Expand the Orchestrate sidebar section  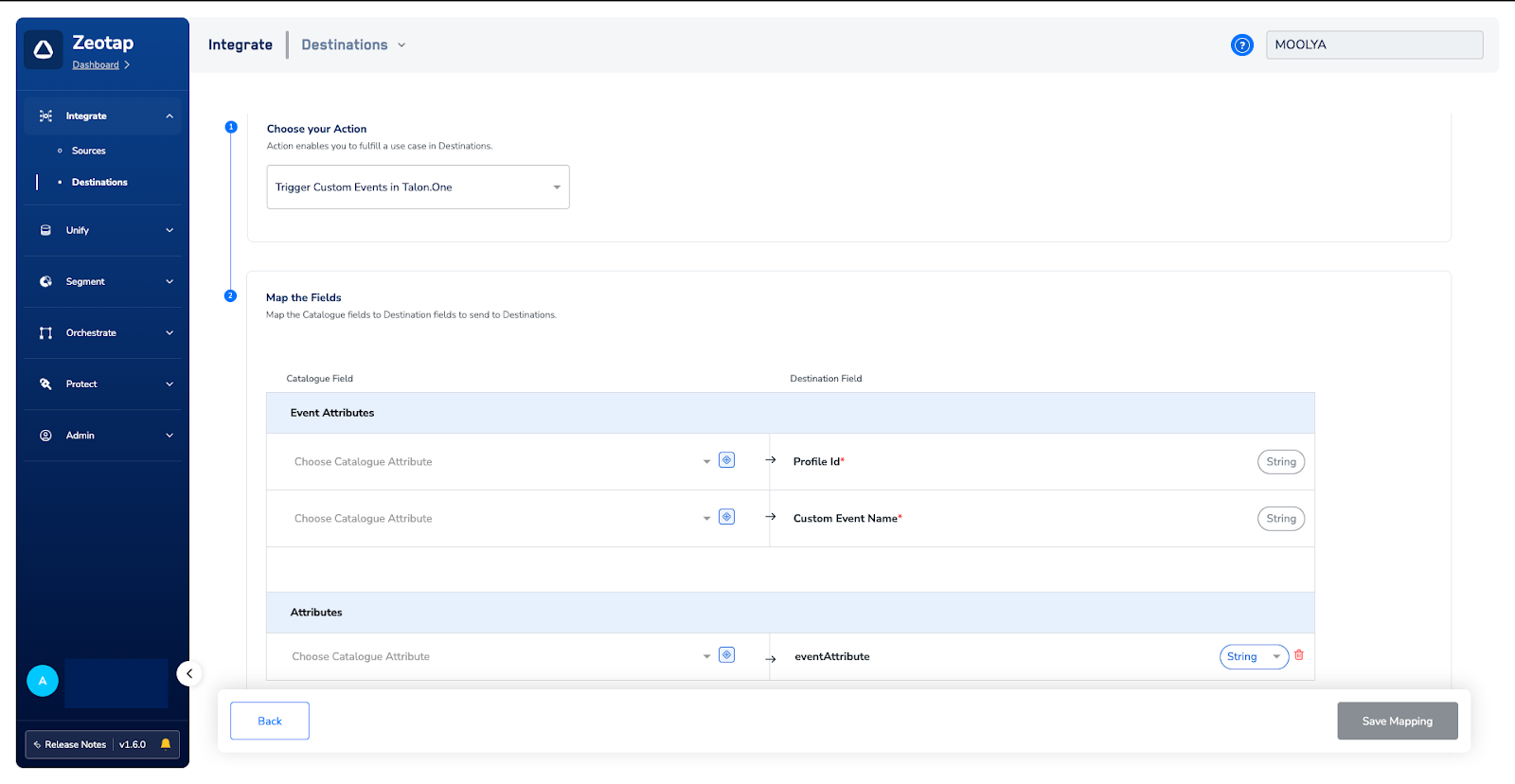[x=169, y=332]
